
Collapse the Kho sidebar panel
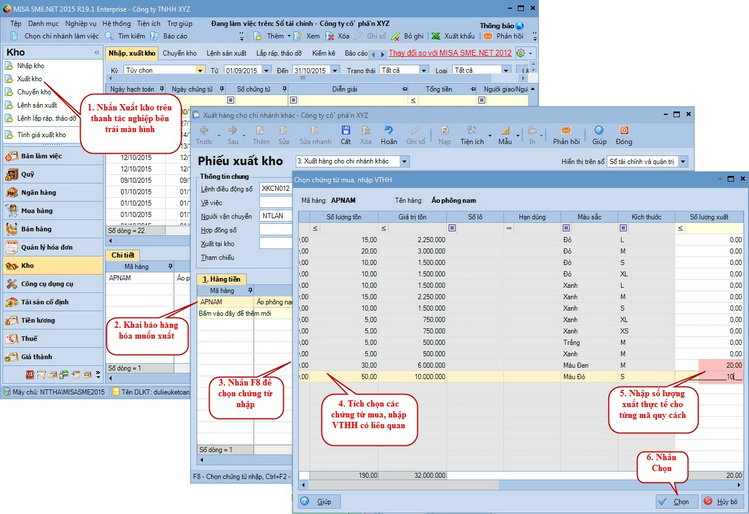pyautogui.click(x=96, y=53)
